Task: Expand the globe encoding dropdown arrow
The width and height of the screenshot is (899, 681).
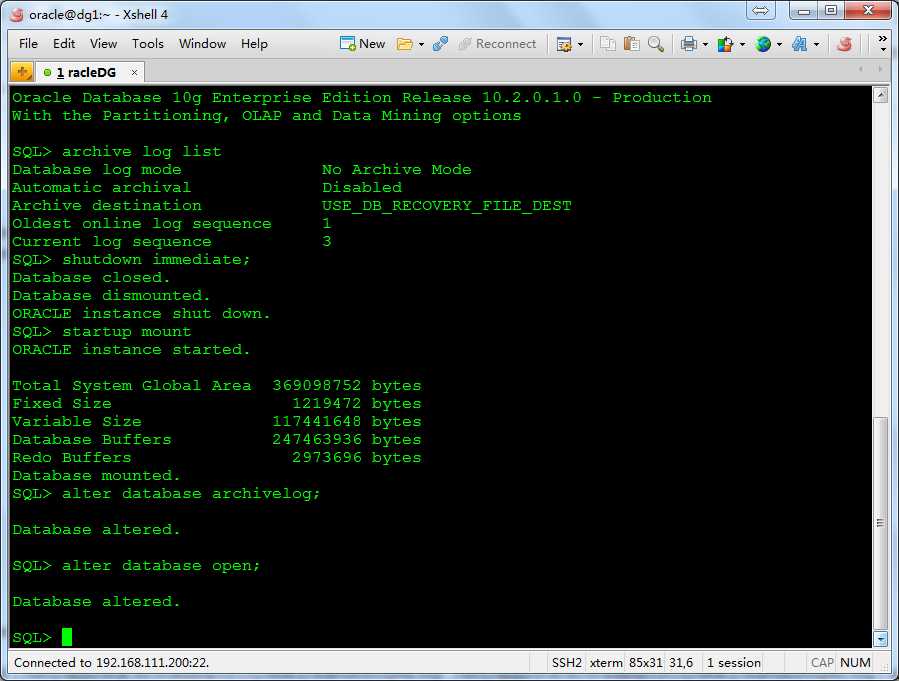Action: (779, 44)
